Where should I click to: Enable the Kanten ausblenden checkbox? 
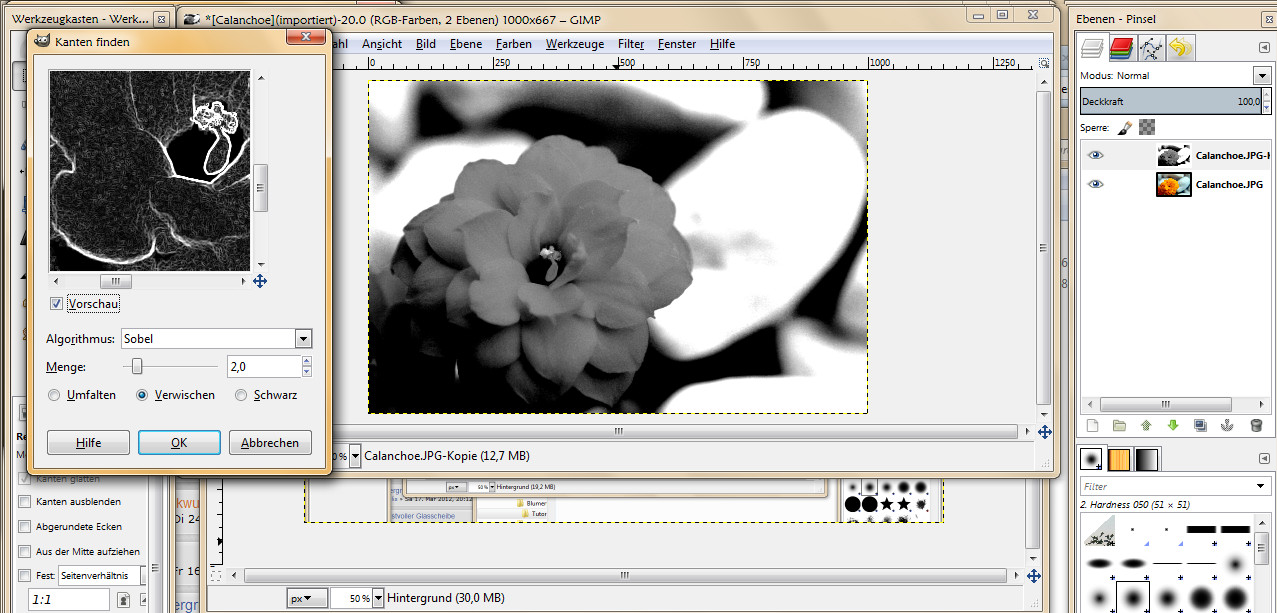click(25, 502)
